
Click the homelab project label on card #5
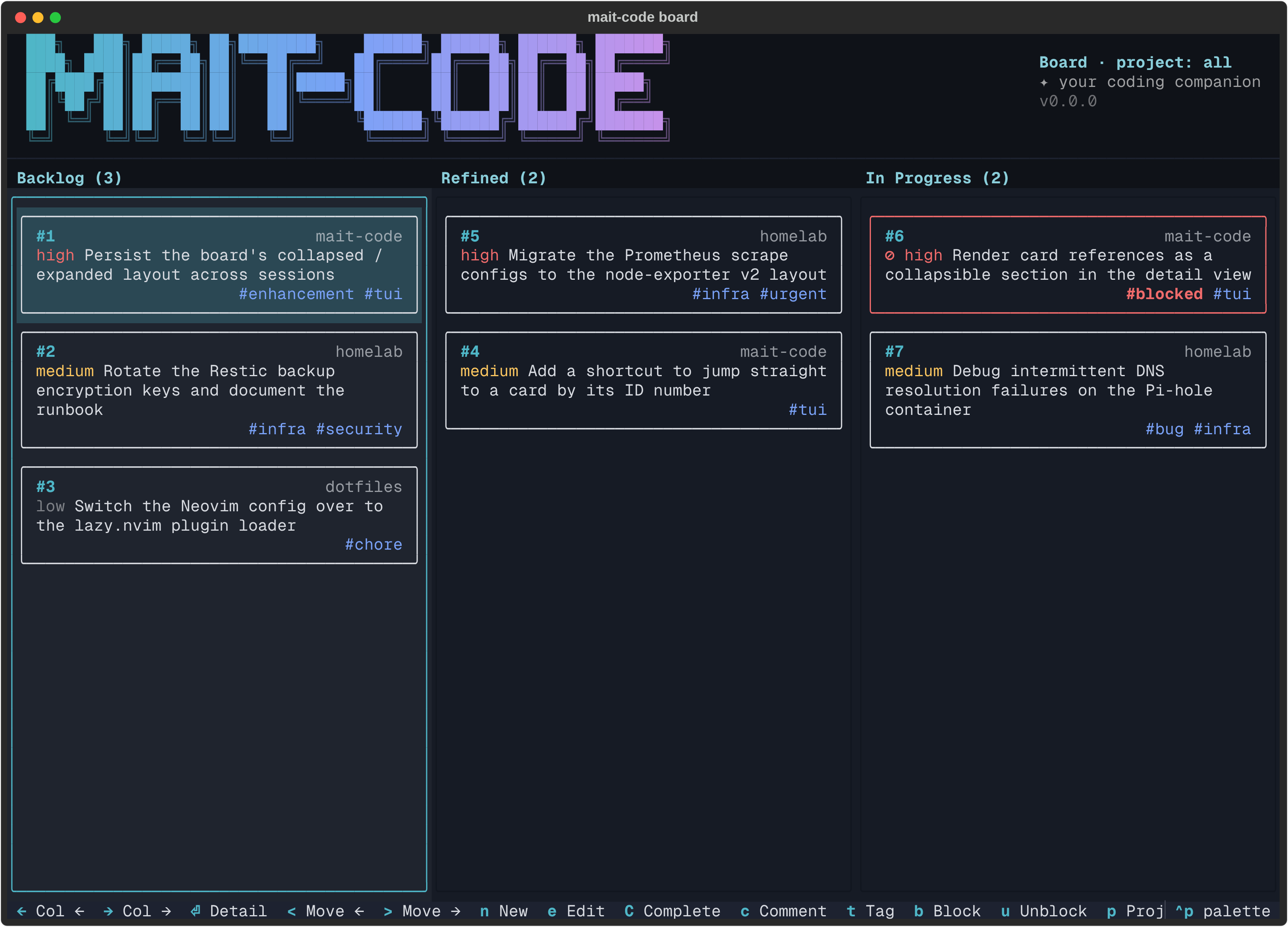pyautogui.click(x=793, y=236)
